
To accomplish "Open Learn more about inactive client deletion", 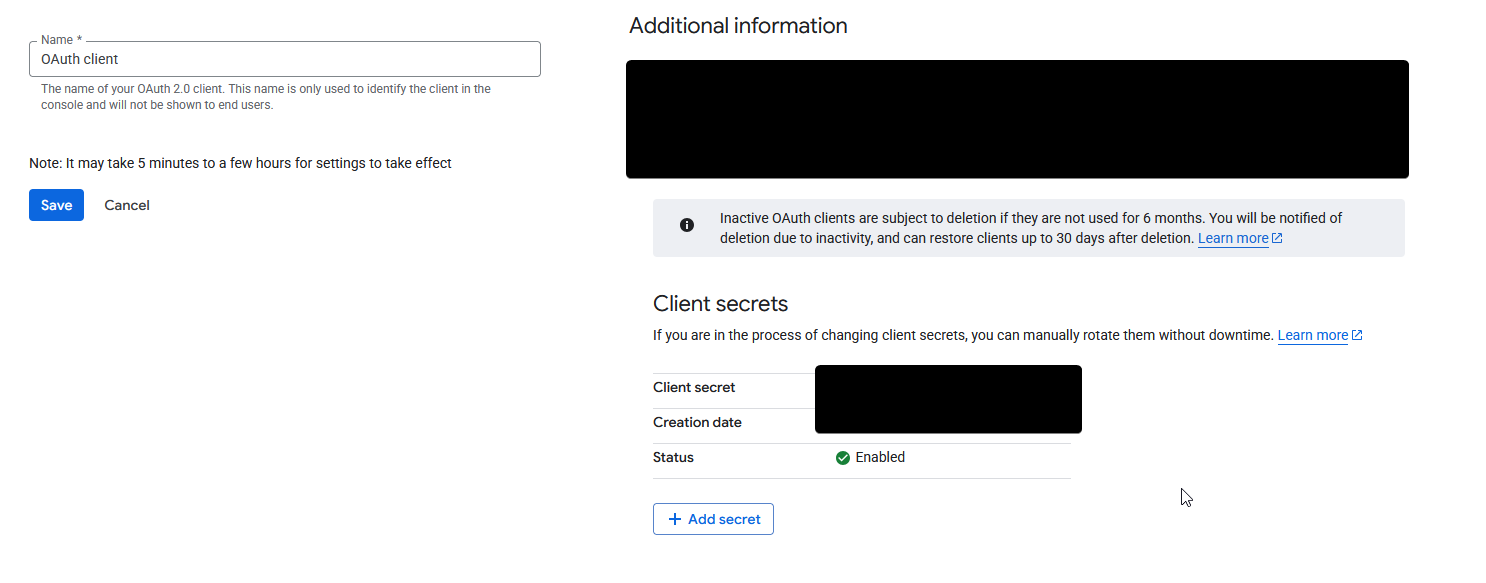I will [1233, 238].
